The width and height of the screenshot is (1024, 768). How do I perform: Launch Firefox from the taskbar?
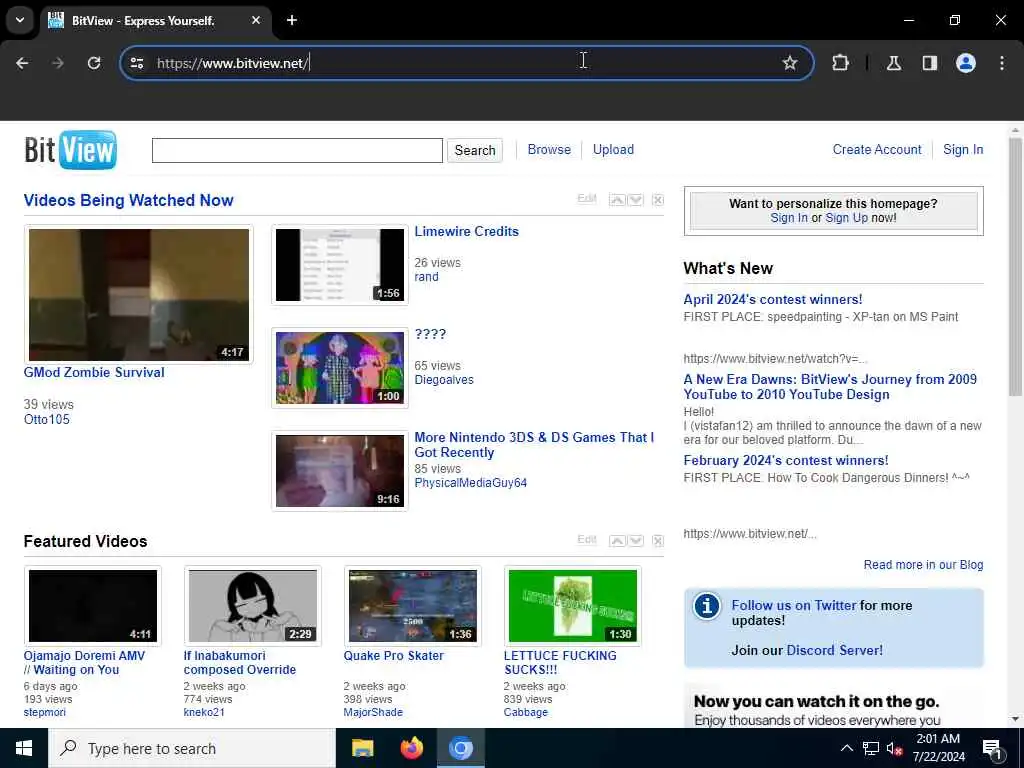411,748
